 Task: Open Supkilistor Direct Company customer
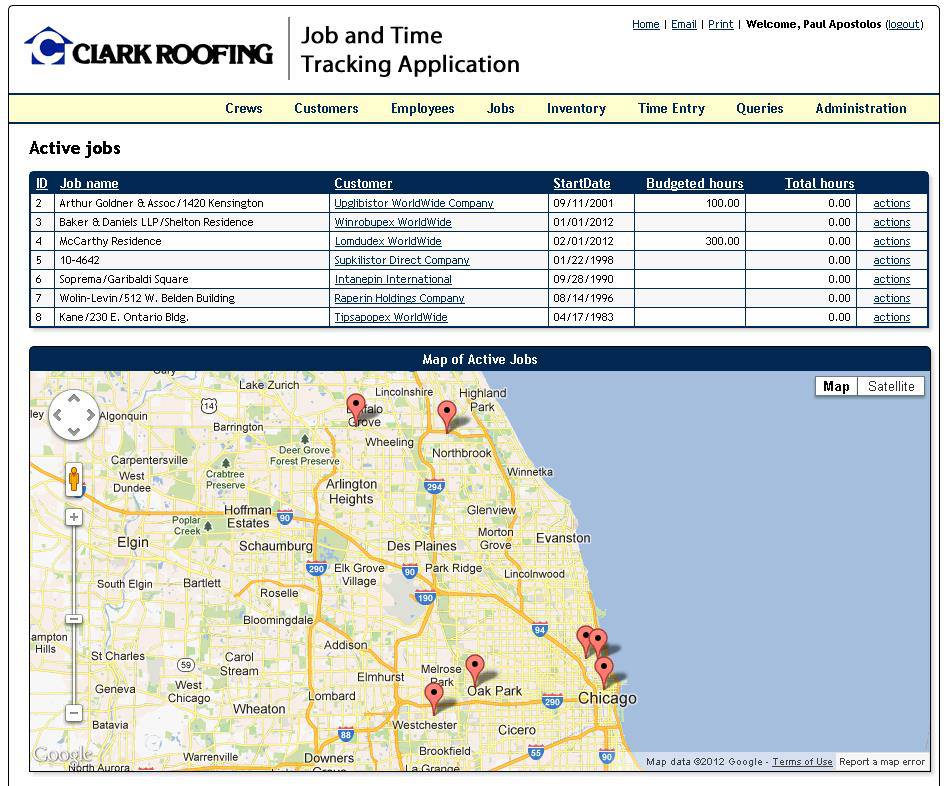402,260
